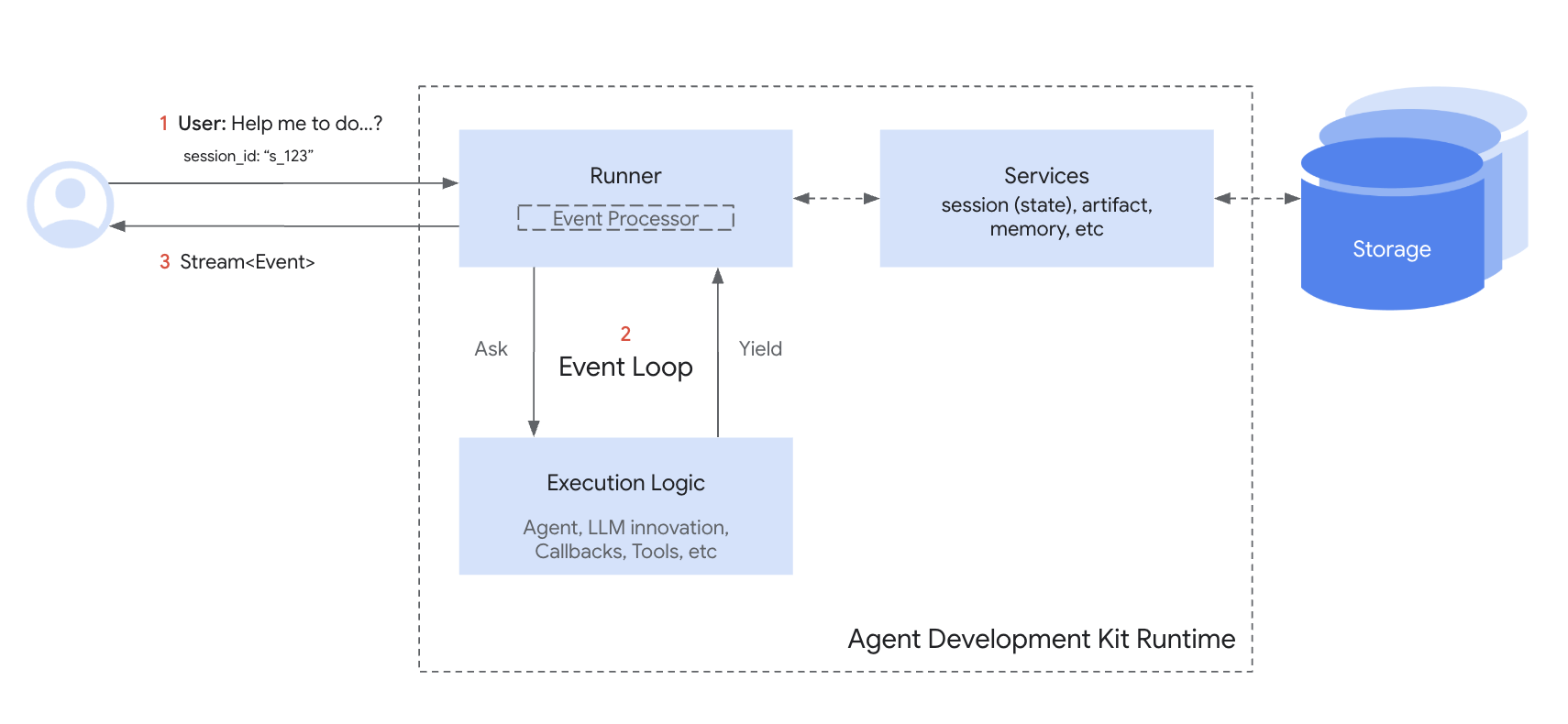Click the Execution Logic heading

pyautogui.click(x=625, y=483)
